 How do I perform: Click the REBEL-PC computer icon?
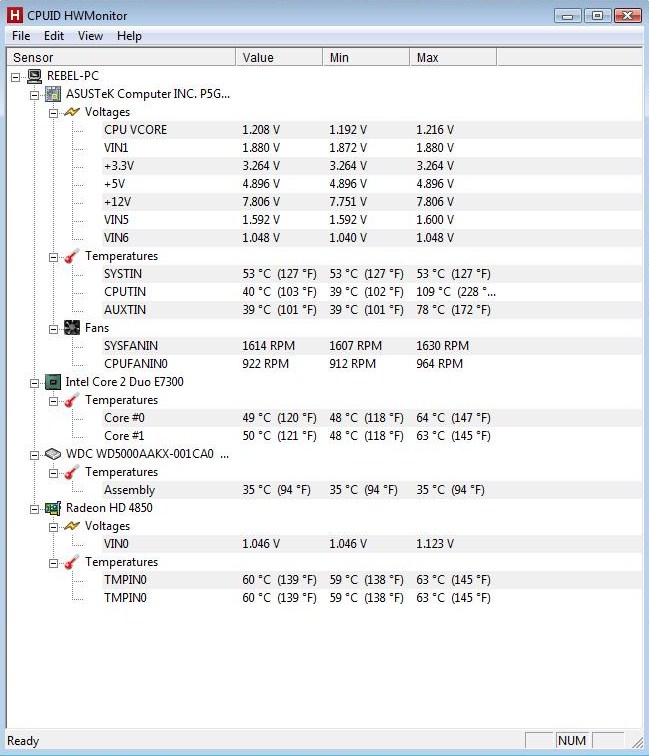pos(34,76)
